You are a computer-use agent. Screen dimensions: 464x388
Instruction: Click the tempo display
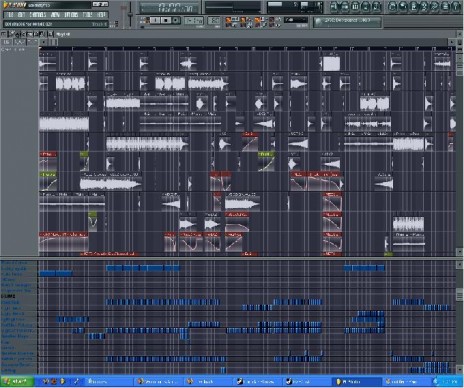click(194, 21)
